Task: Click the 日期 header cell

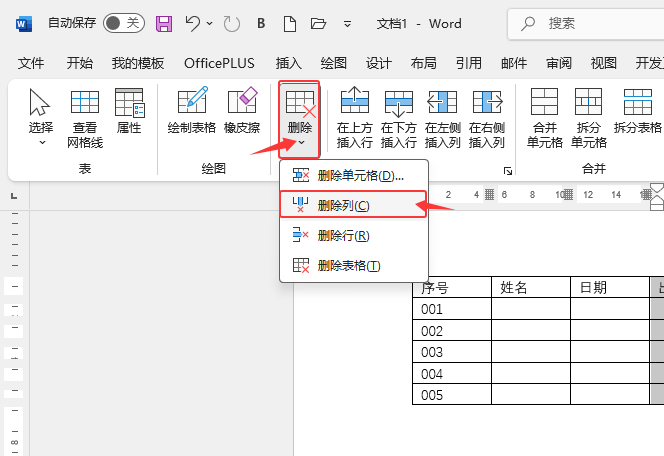Action: click(610, 287)
